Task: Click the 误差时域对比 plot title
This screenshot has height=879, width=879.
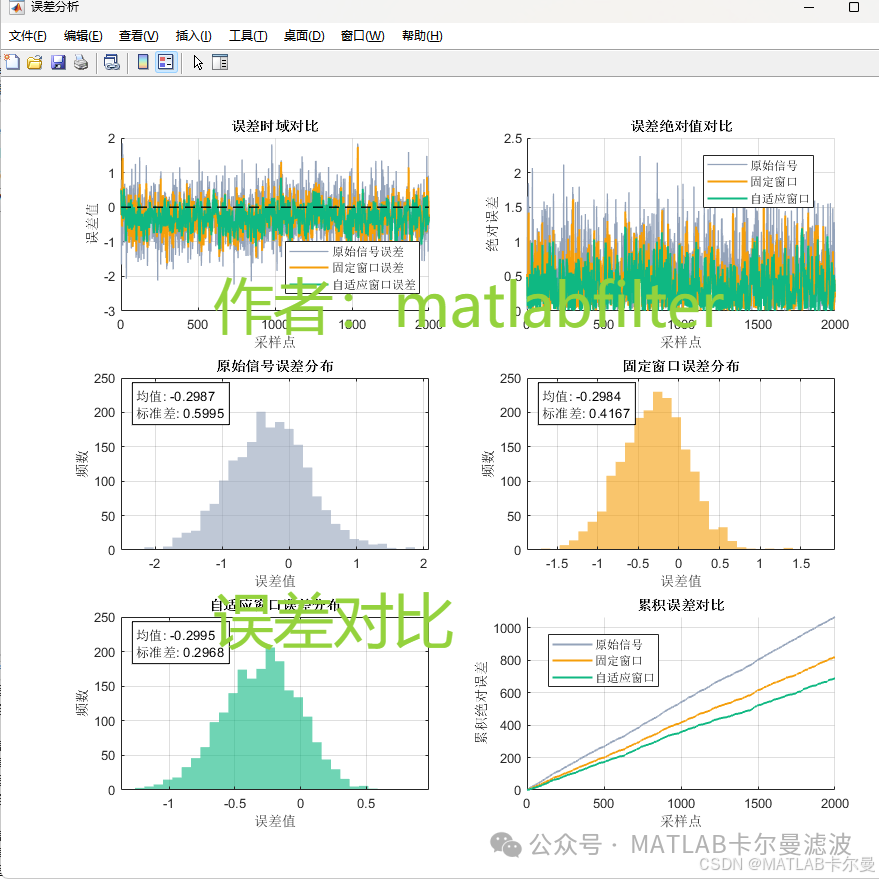Action: [x=275, y=126]
